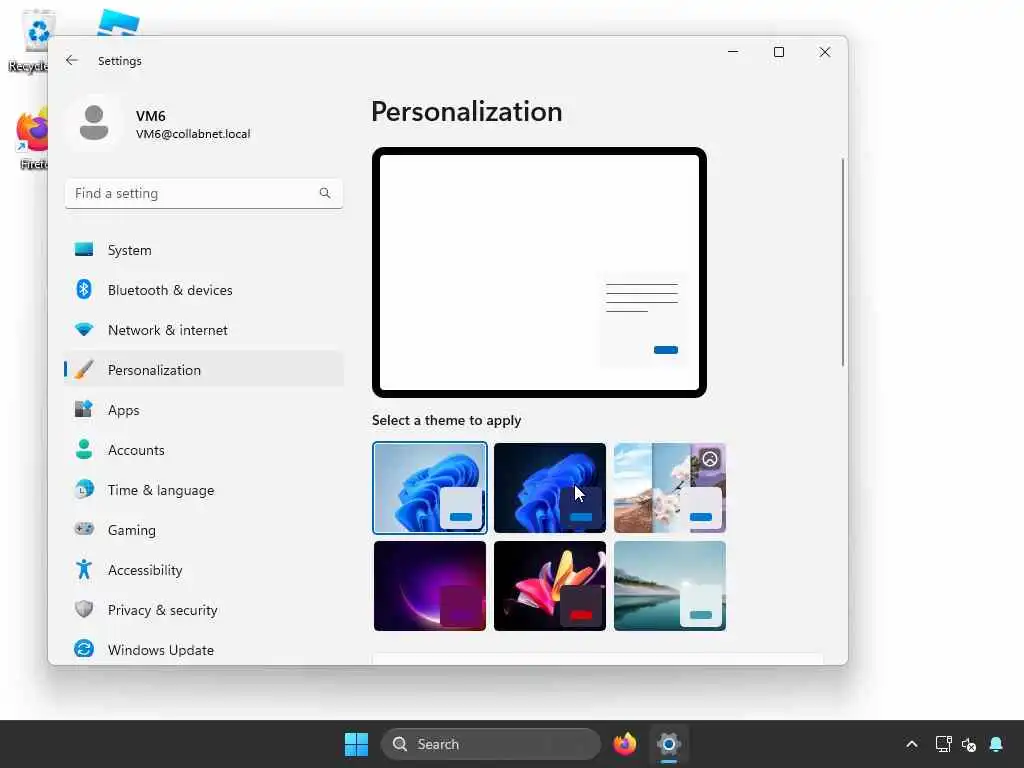Click the back arrow in Settings
Viewport: 1024px width, 768px height.
click(x=72, y=60)
